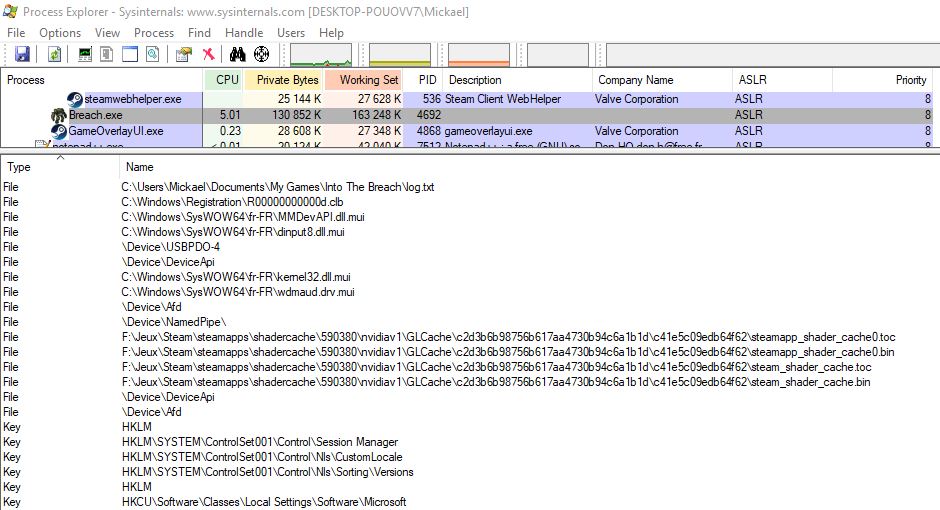Click the Breach.exe mech icon
940x510 pixels.
tap(59, 115)
